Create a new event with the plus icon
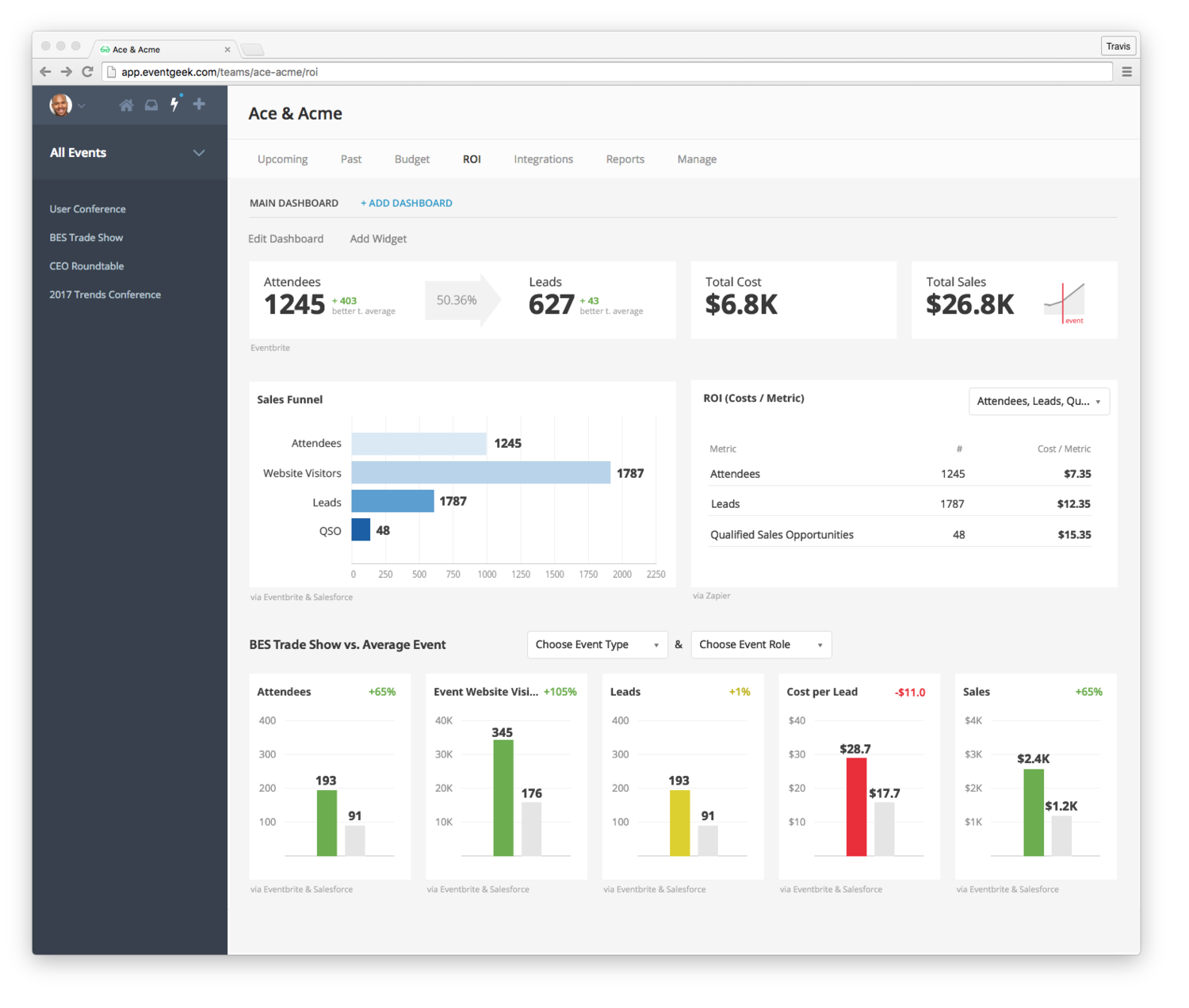This screenshot has width=1189, height=1008. coord(199,104)
